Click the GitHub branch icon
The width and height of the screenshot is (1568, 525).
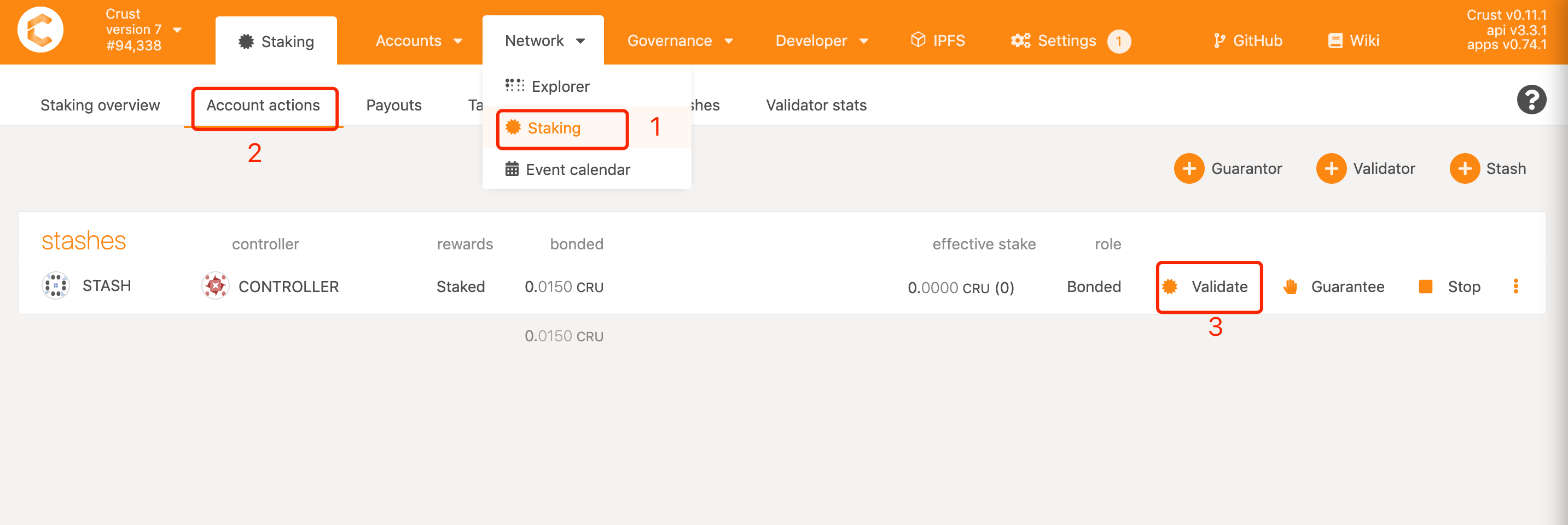[x=1219, y=41]
